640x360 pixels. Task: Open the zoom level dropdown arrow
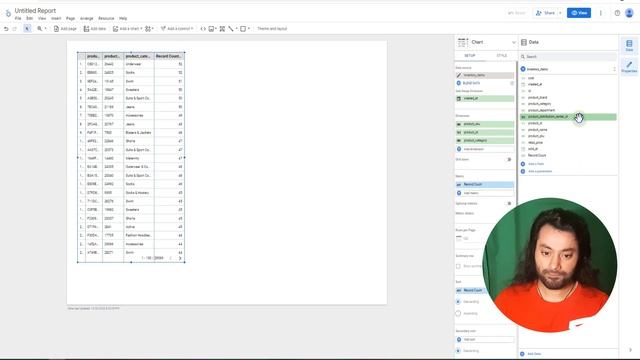point(45,29)
